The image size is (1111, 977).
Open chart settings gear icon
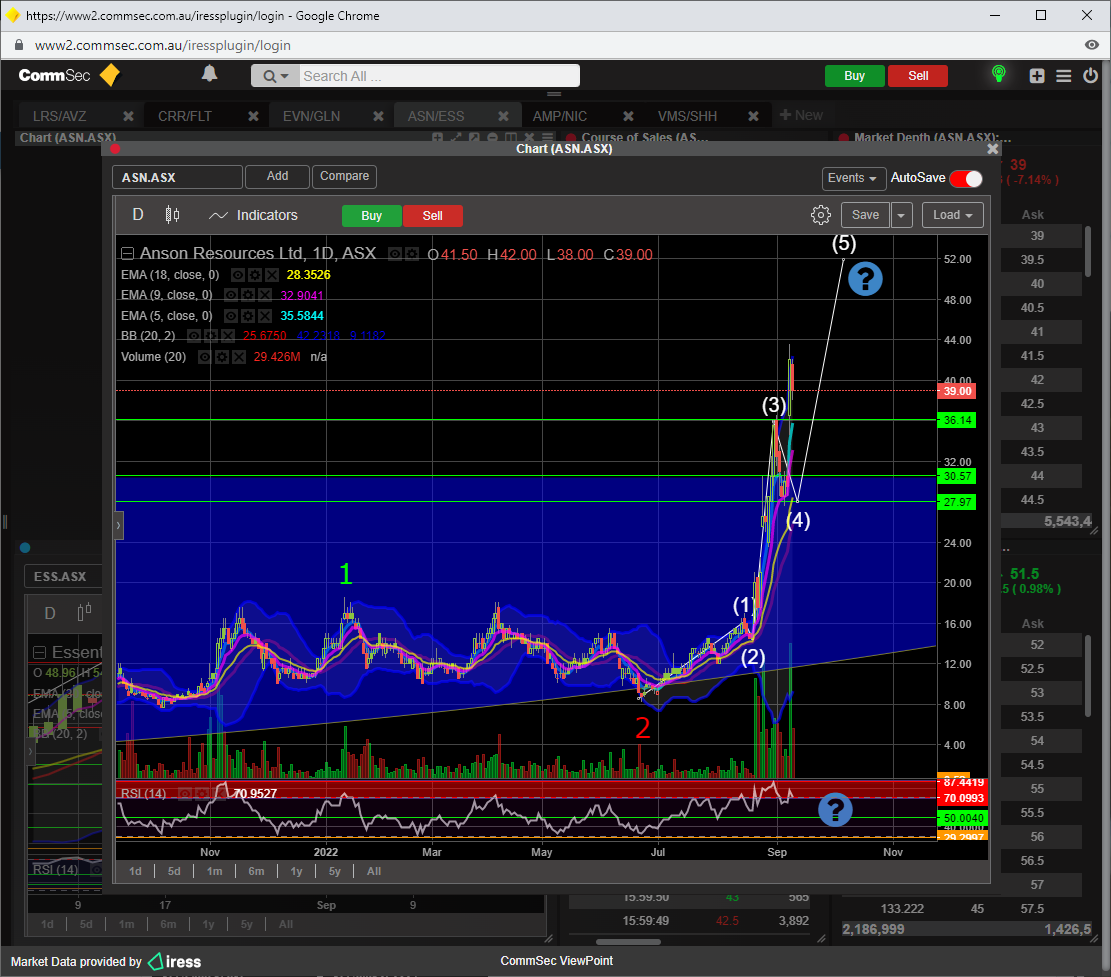(x=821, y=215)
